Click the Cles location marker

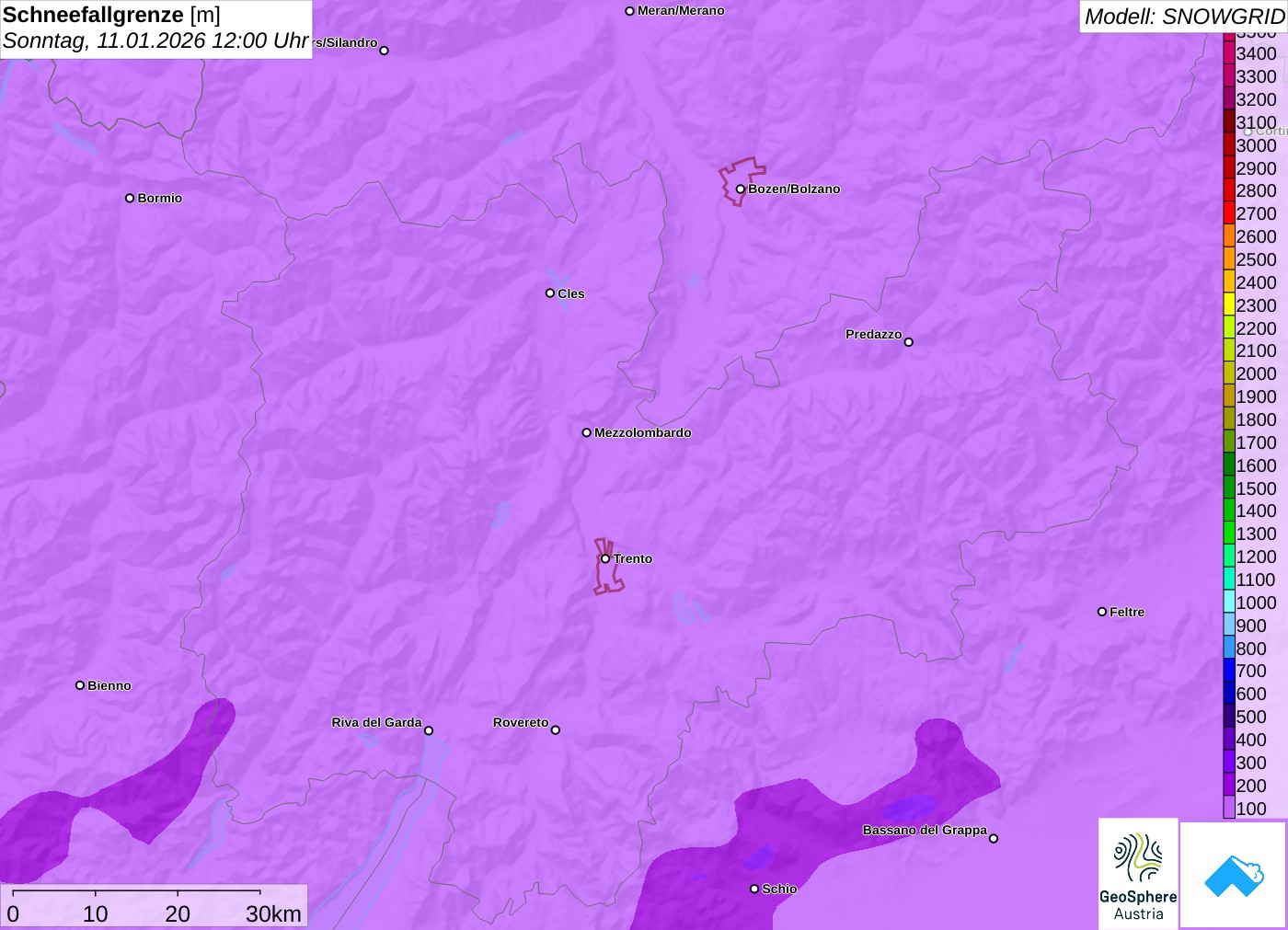tap(550, 293)
